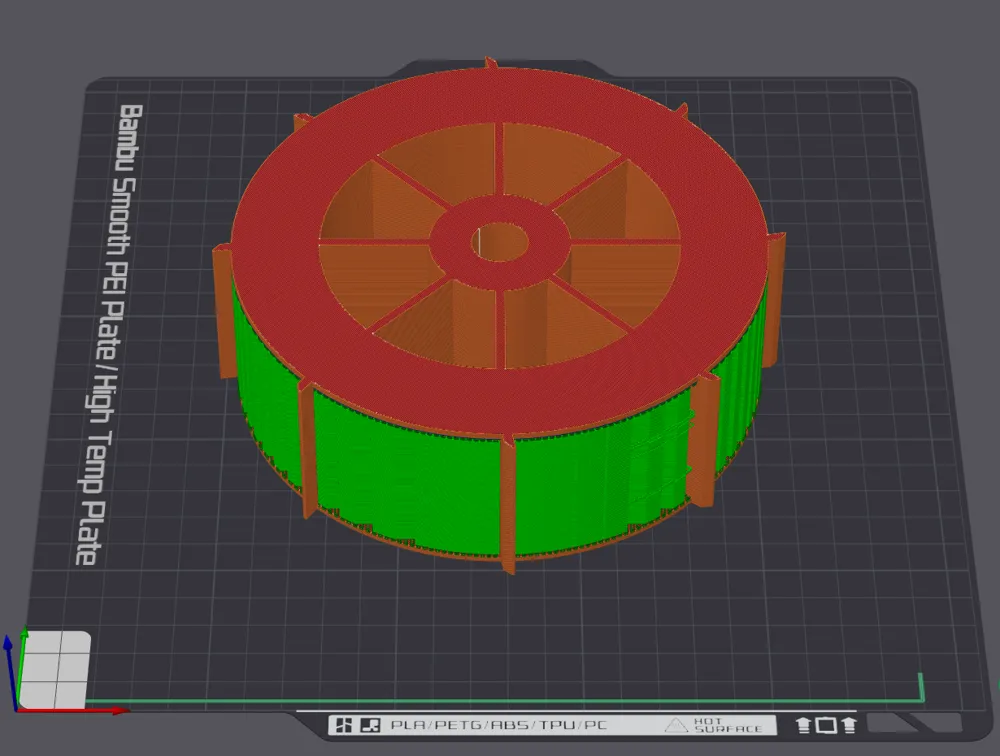Click the HOT SURFACE text label
Screen dimensions: 1000x756
click(728, 725)
